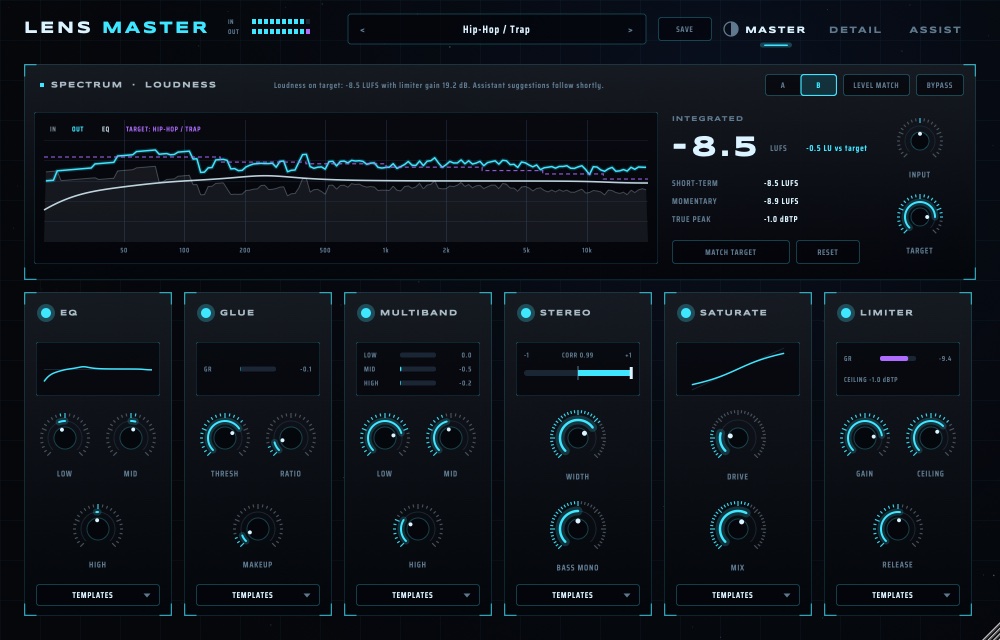This screenshot has height=640, width=1000.
Task: Open the Multiband Templates dropdown
Action: click(x=418, y=595)
